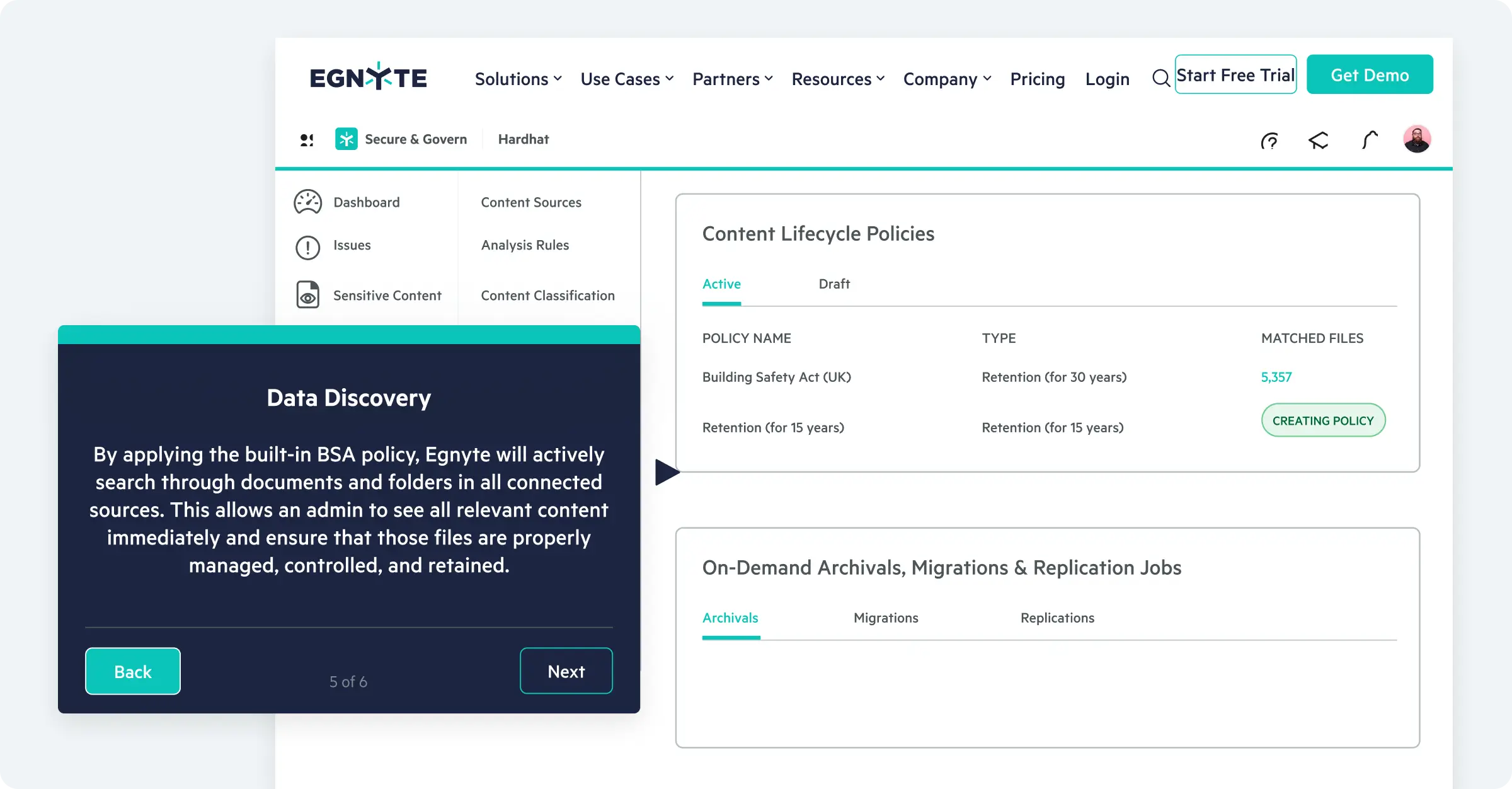Click the Get Demo button

pyautogui.click(x=1370, y=74)
